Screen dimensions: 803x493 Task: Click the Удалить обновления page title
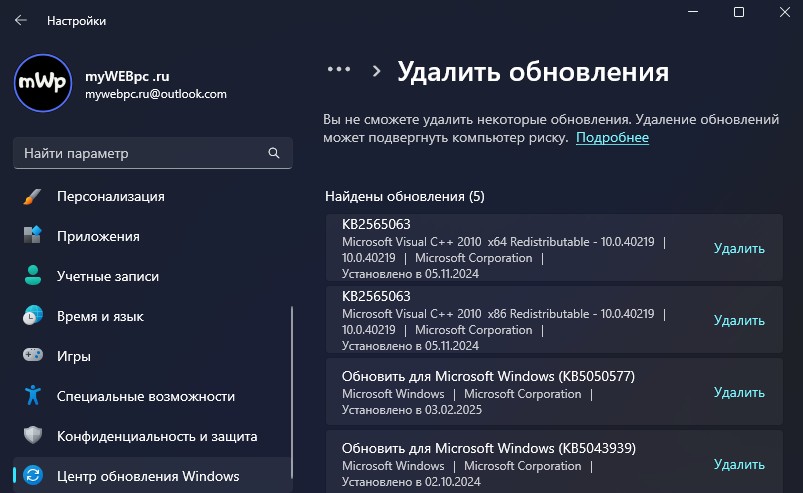(533, 72)
